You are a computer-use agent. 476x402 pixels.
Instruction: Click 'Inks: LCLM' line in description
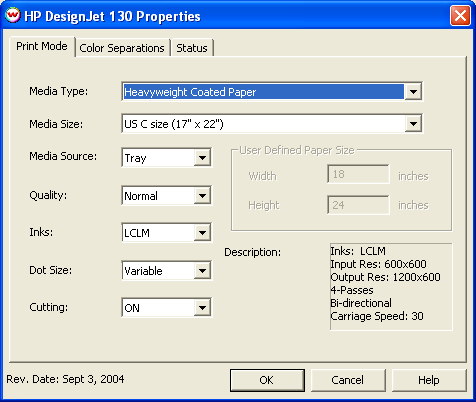pos(358,251)
